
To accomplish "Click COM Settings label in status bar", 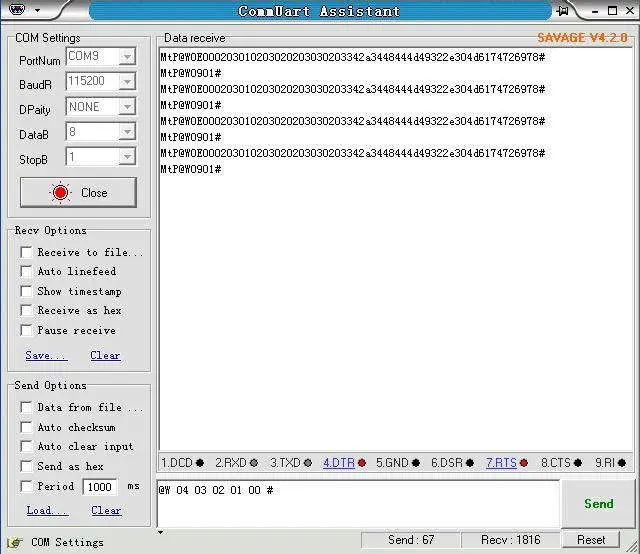I will click(67, 543).
